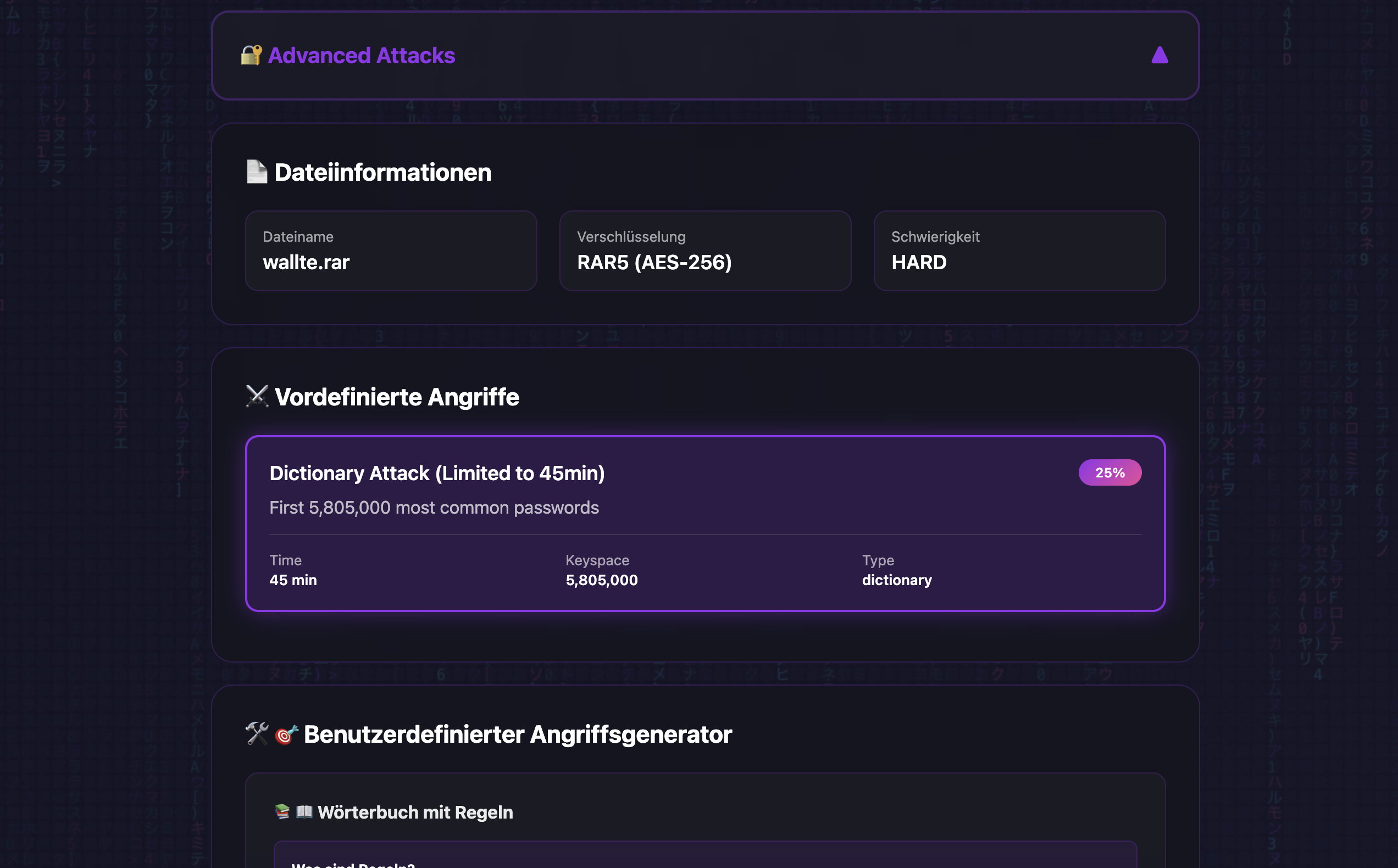The width and height of the screenshot is (1398, 868).
Task: Click the 'First 5,805,000 most common passwords' text
Action: point(434,508)
